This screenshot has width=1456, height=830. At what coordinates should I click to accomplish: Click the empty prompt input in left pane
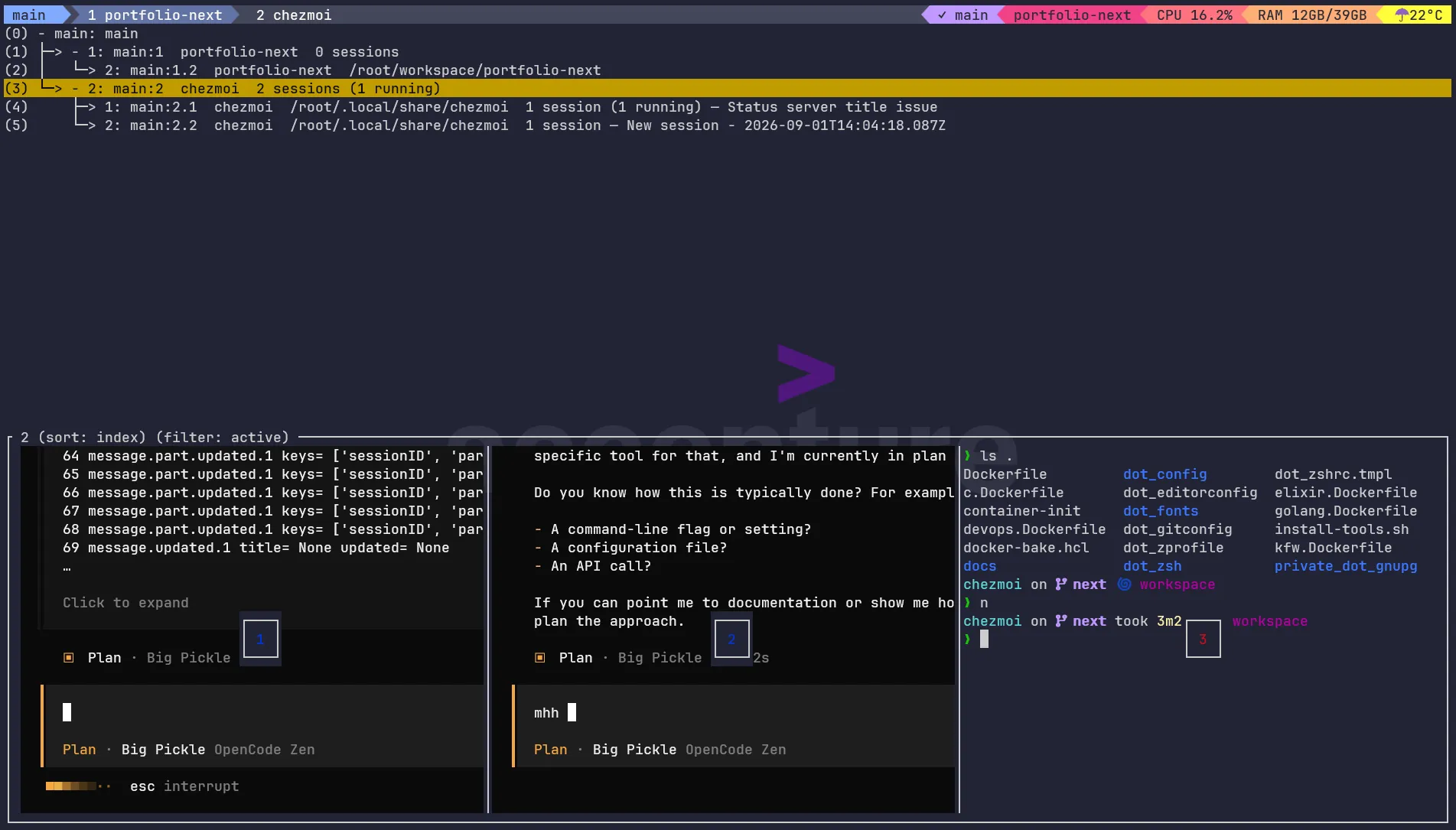pos(263,713)
